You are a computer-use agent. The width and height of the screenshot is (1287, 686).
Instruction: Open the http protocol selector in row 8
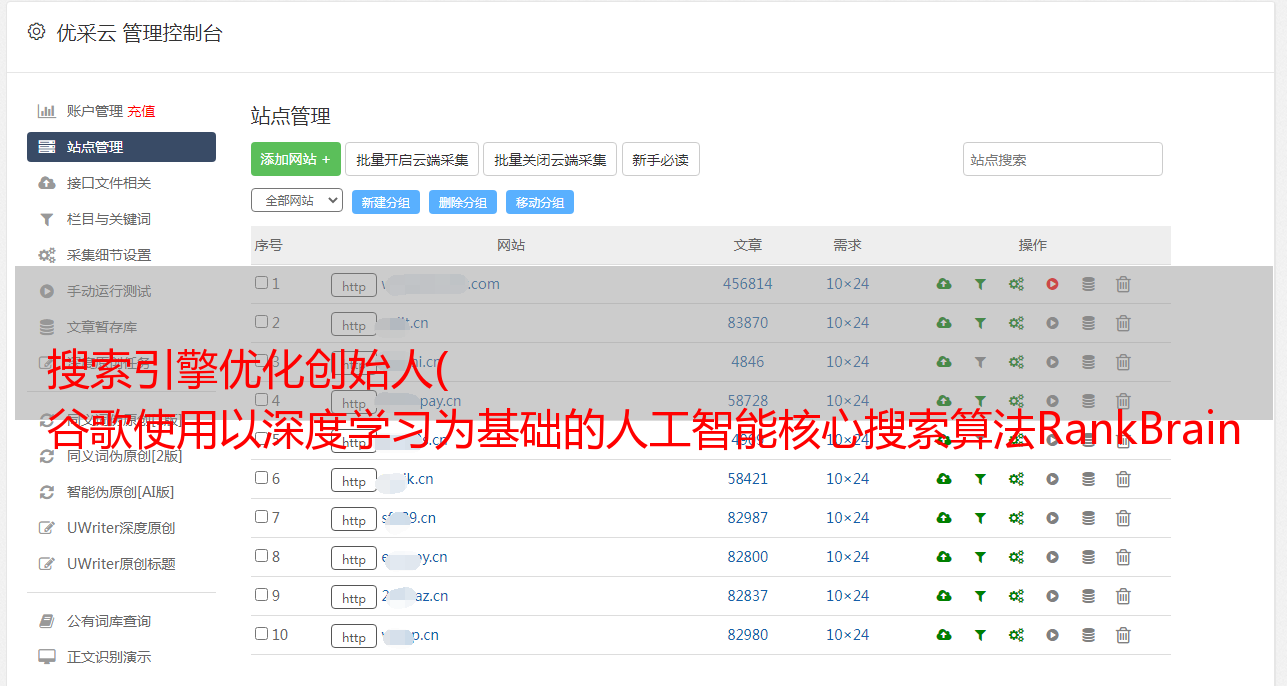click(x=354, y=558)
